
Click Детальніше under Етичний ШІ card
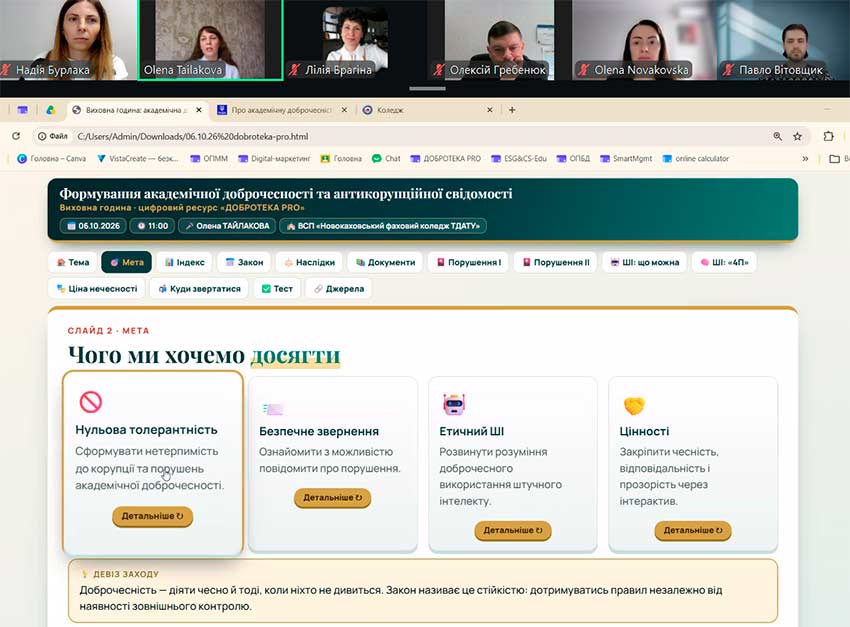coord(513,530)
